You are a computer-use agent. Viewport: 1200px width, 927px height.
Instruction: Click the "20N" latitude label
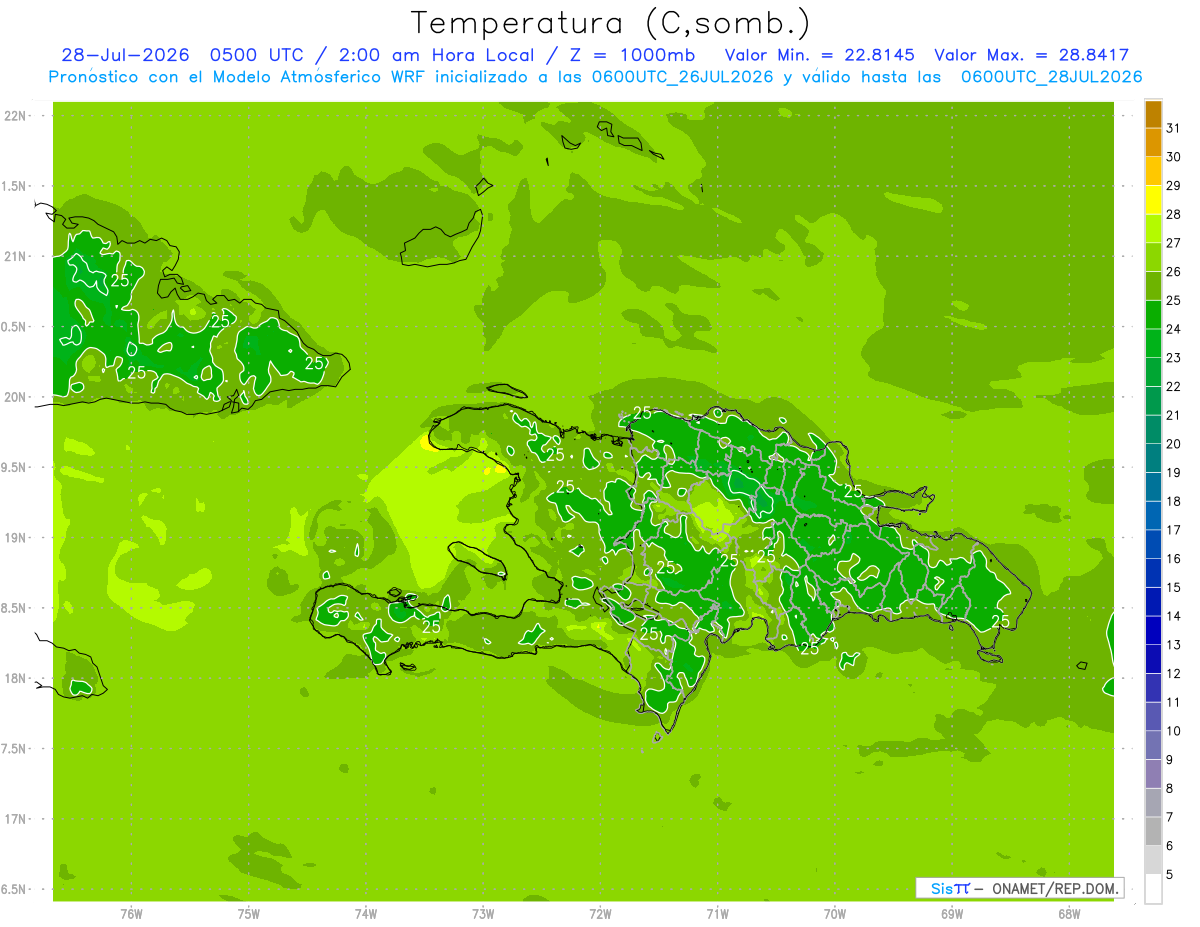pyautogui.click(x=15, y=397)
